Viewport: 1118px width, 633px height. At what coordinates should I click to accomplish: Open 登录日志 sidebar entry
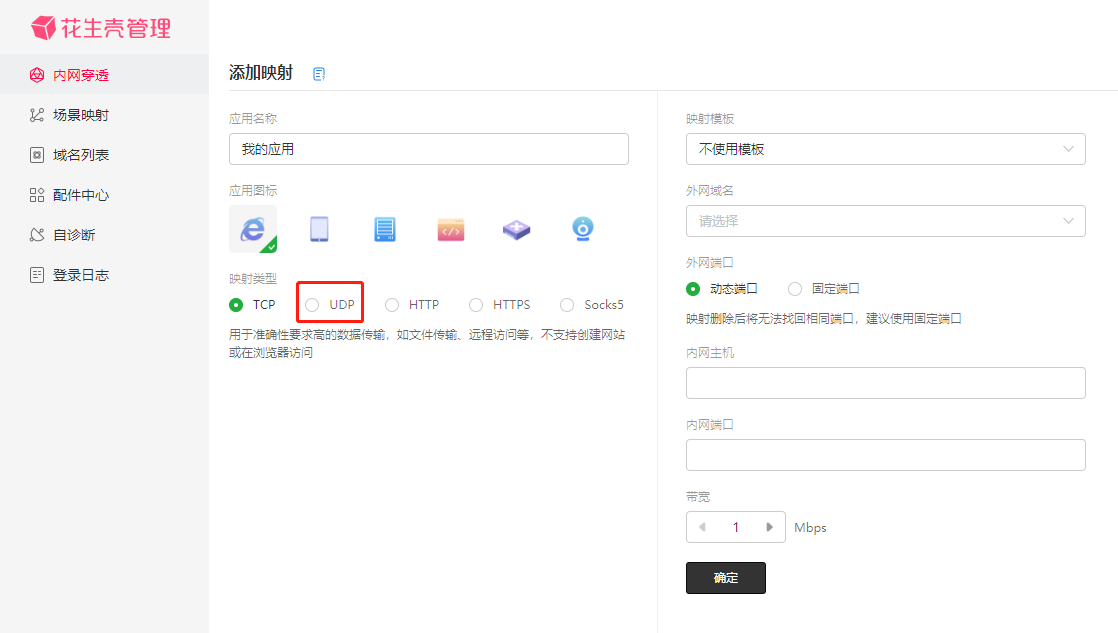104,274
